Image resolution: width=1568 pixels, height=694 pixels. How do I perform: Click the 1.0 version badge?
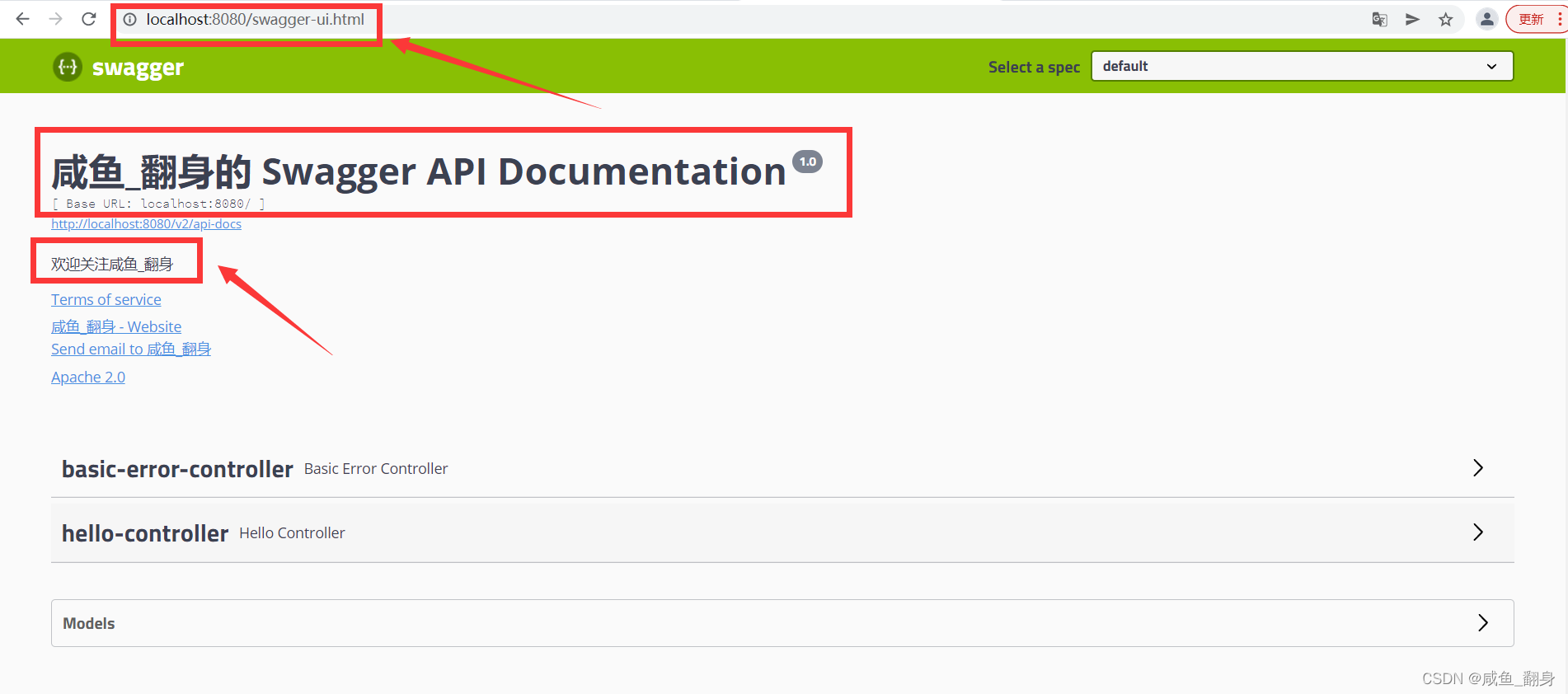pyautogui.click(x=808, y=162)
